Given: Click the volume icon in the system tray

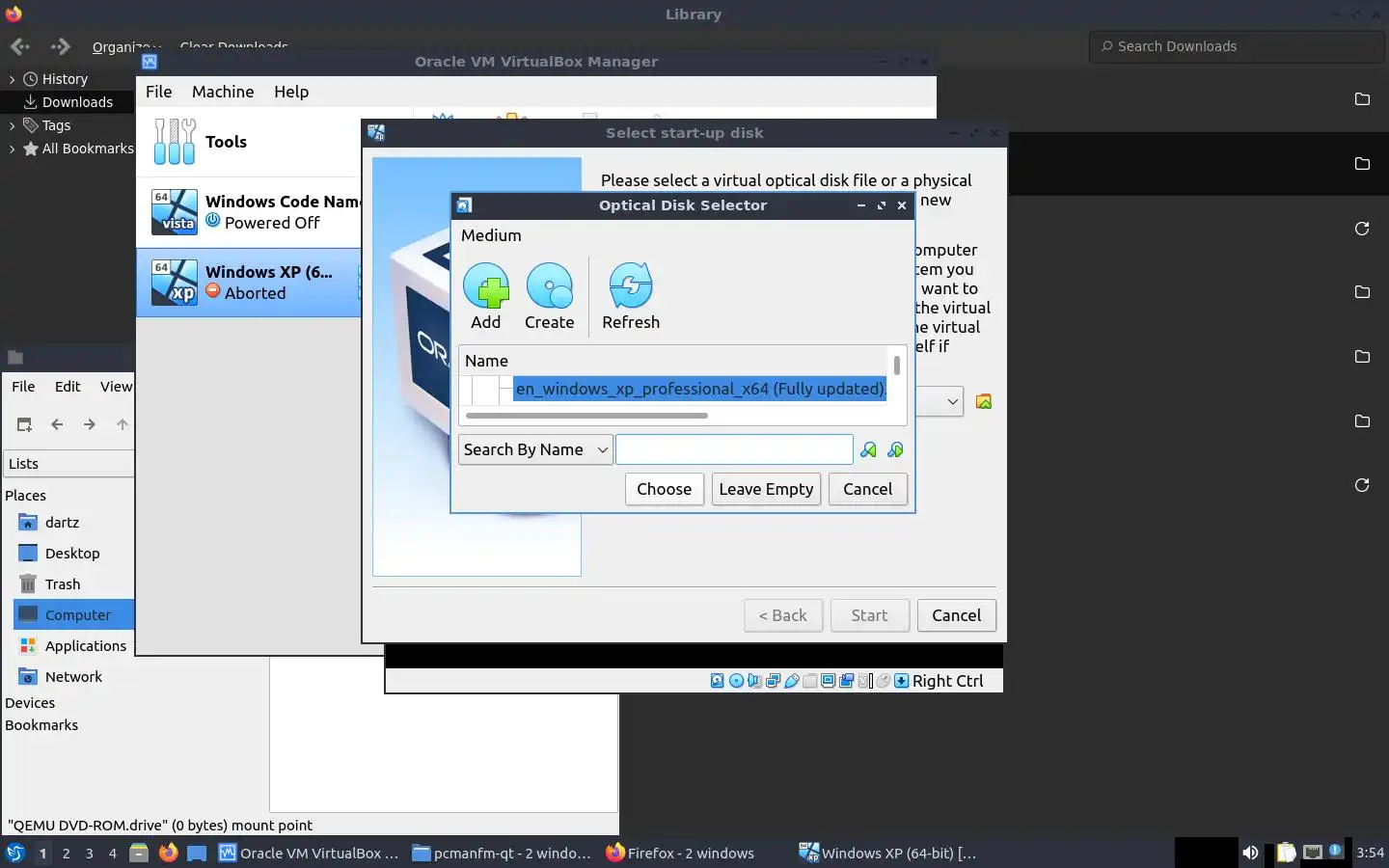Looking at the screenshot, I should coord(1250,853).
